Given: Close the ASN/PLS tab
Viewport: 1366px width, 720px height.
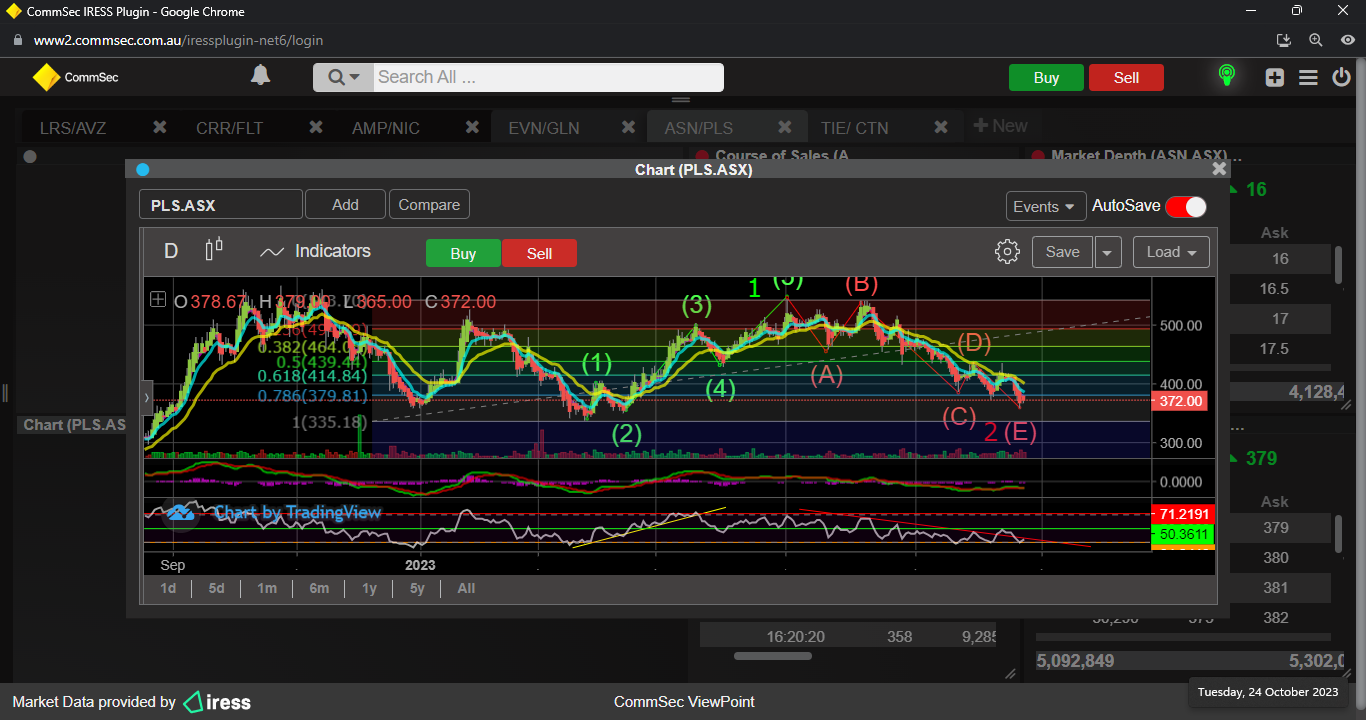Looking at the screenshot, I should click(785, 127).
